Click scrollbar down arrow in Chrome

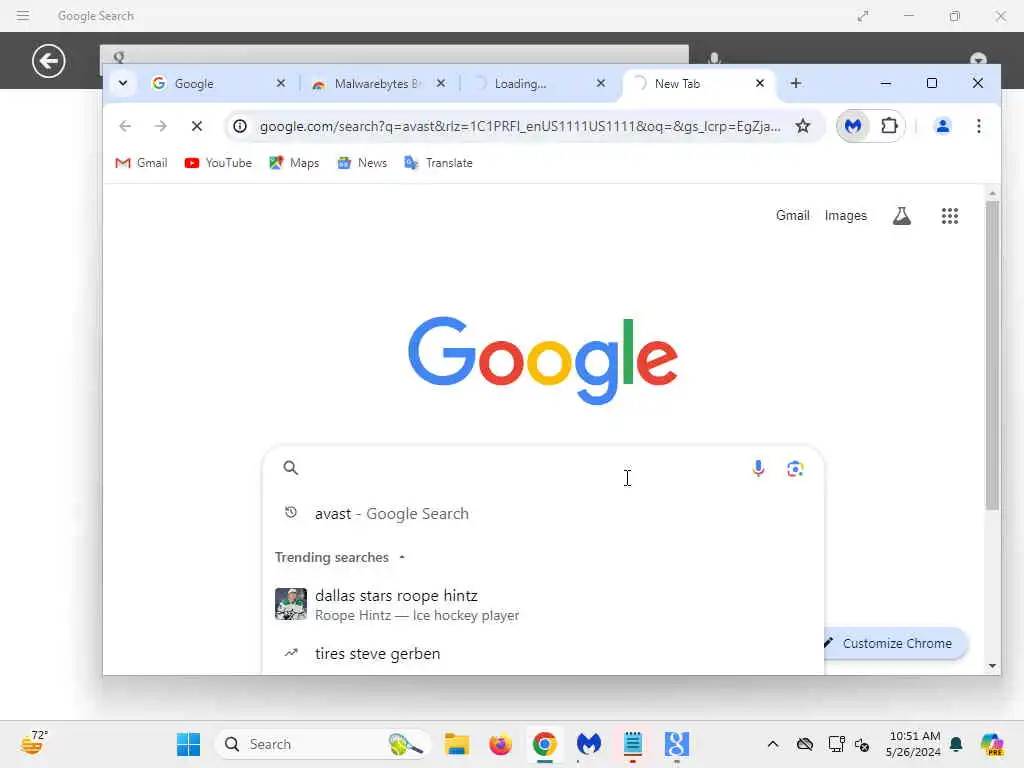point(992,666)
